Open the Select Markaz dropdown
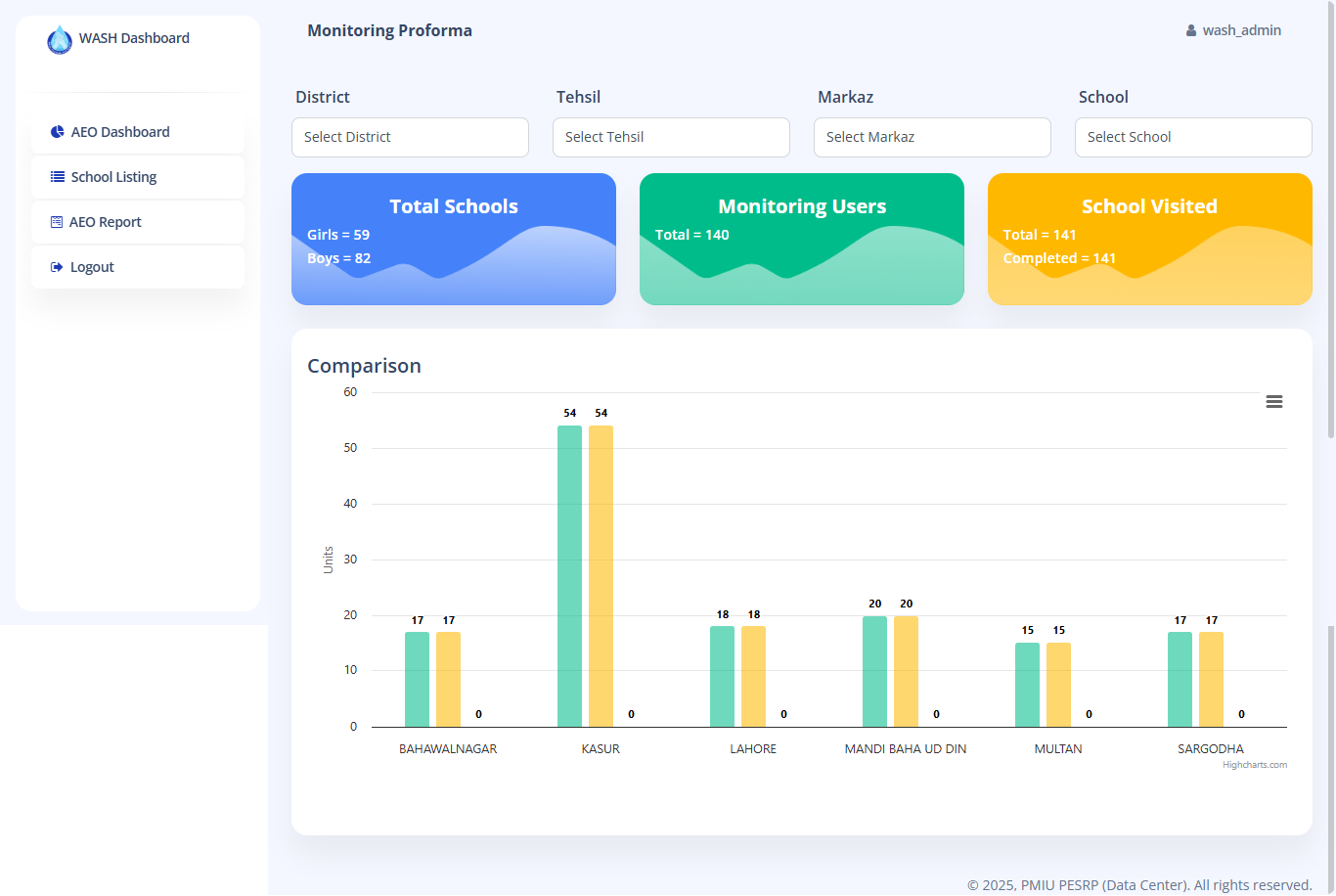This screenshot has height=896, width=1336. coord(932,137)
